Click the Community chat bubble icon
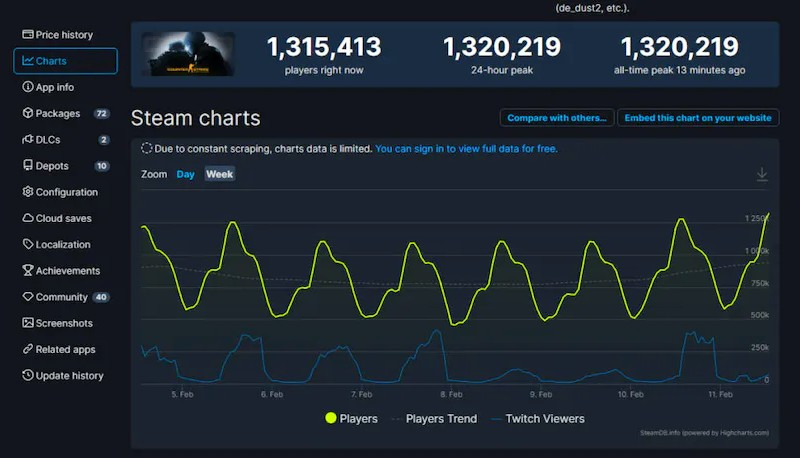The image size is (800, 458). click(x=28, y=296)
